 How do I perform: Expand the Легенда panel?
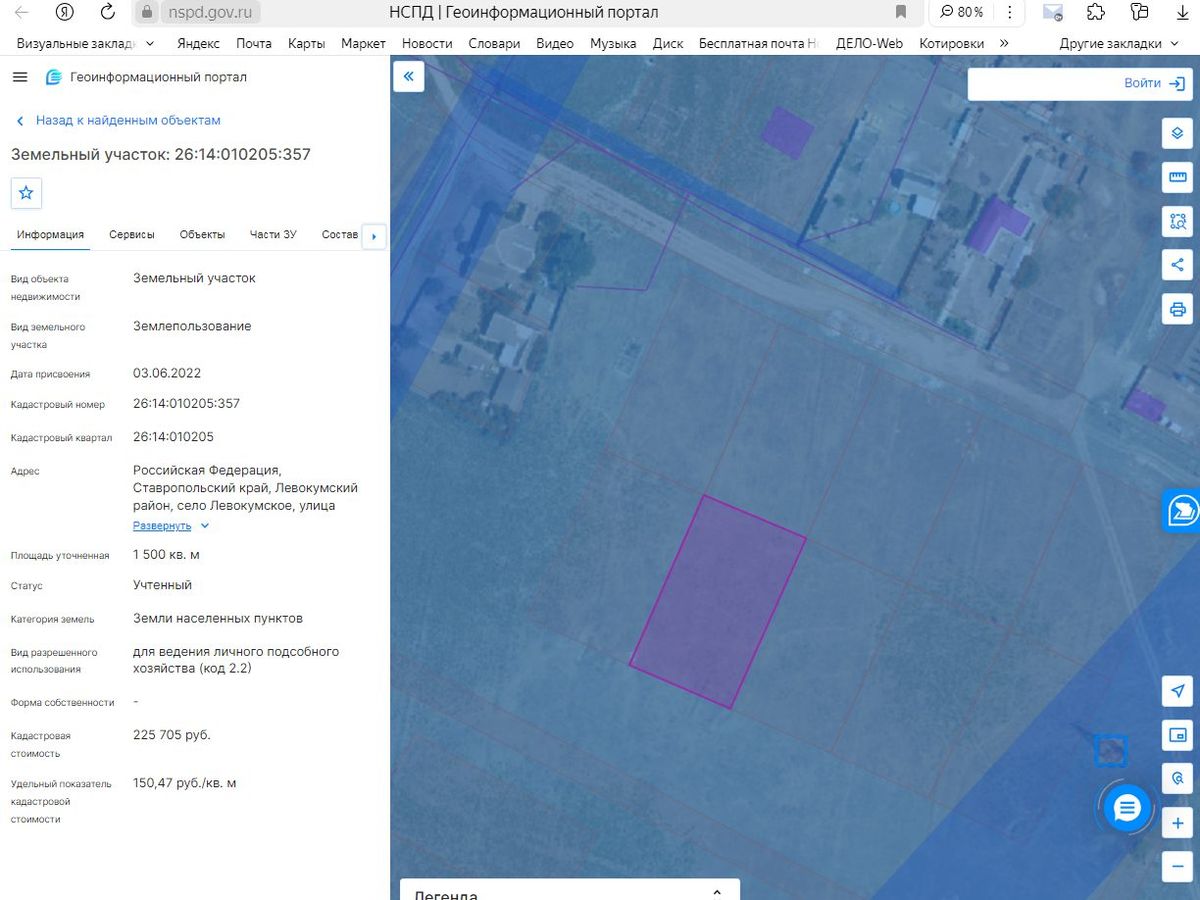click(x=569, y=892)
